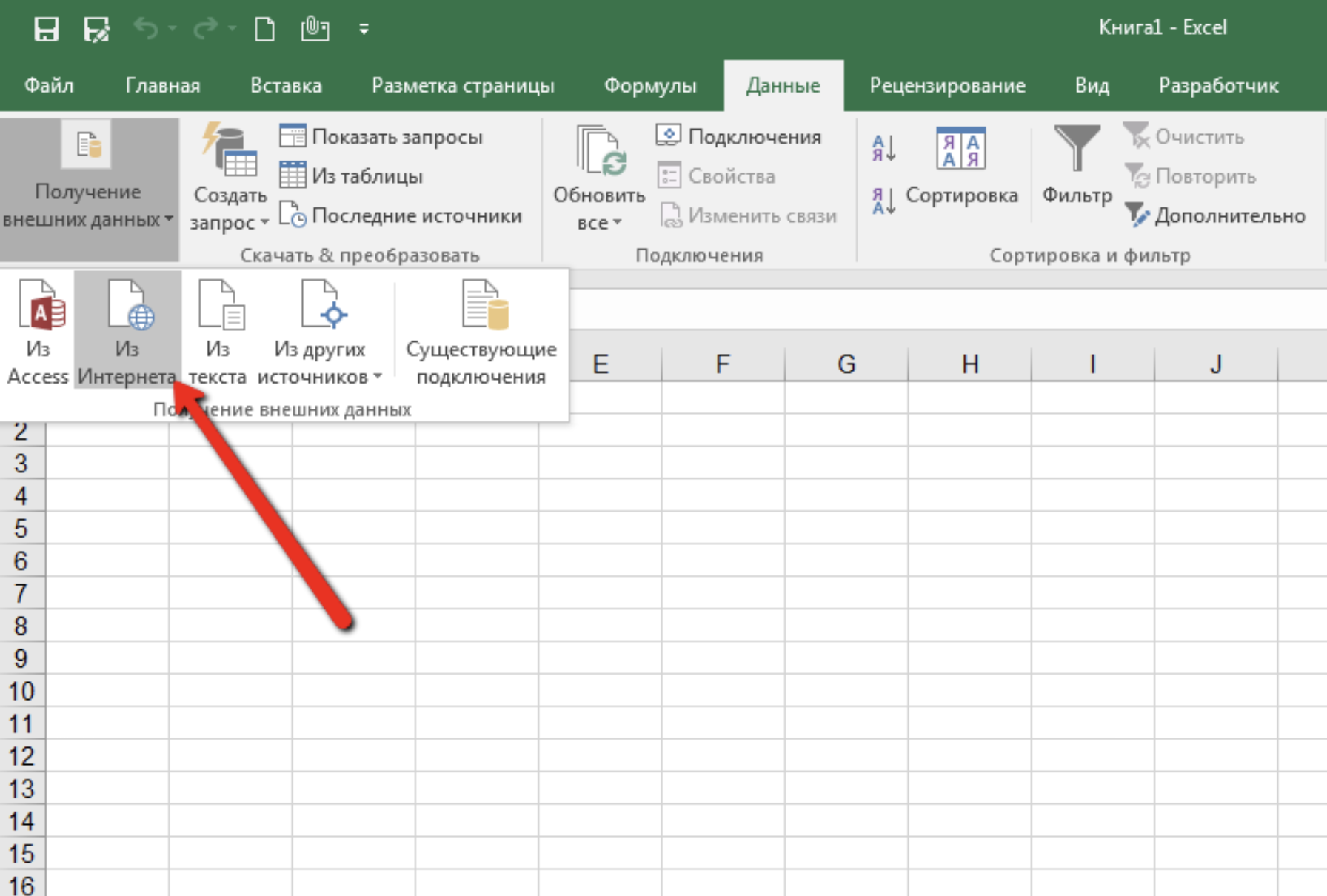
Task: Open the Файл tab
Action: pyautogui.click(x=49, y=86)
